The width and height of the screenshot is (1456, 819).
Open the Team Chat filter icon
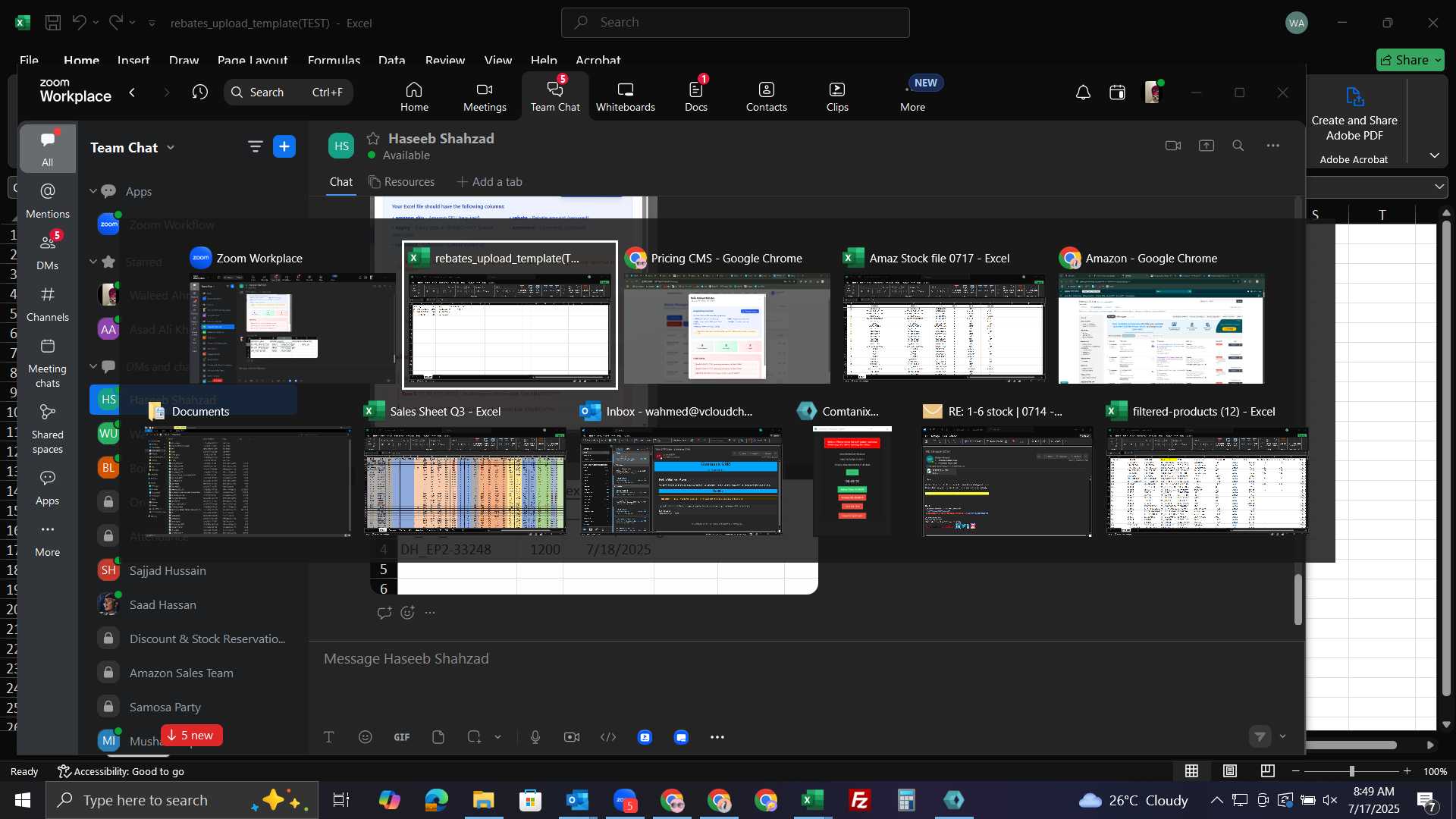pyautogui.click(x=255, y=146)
